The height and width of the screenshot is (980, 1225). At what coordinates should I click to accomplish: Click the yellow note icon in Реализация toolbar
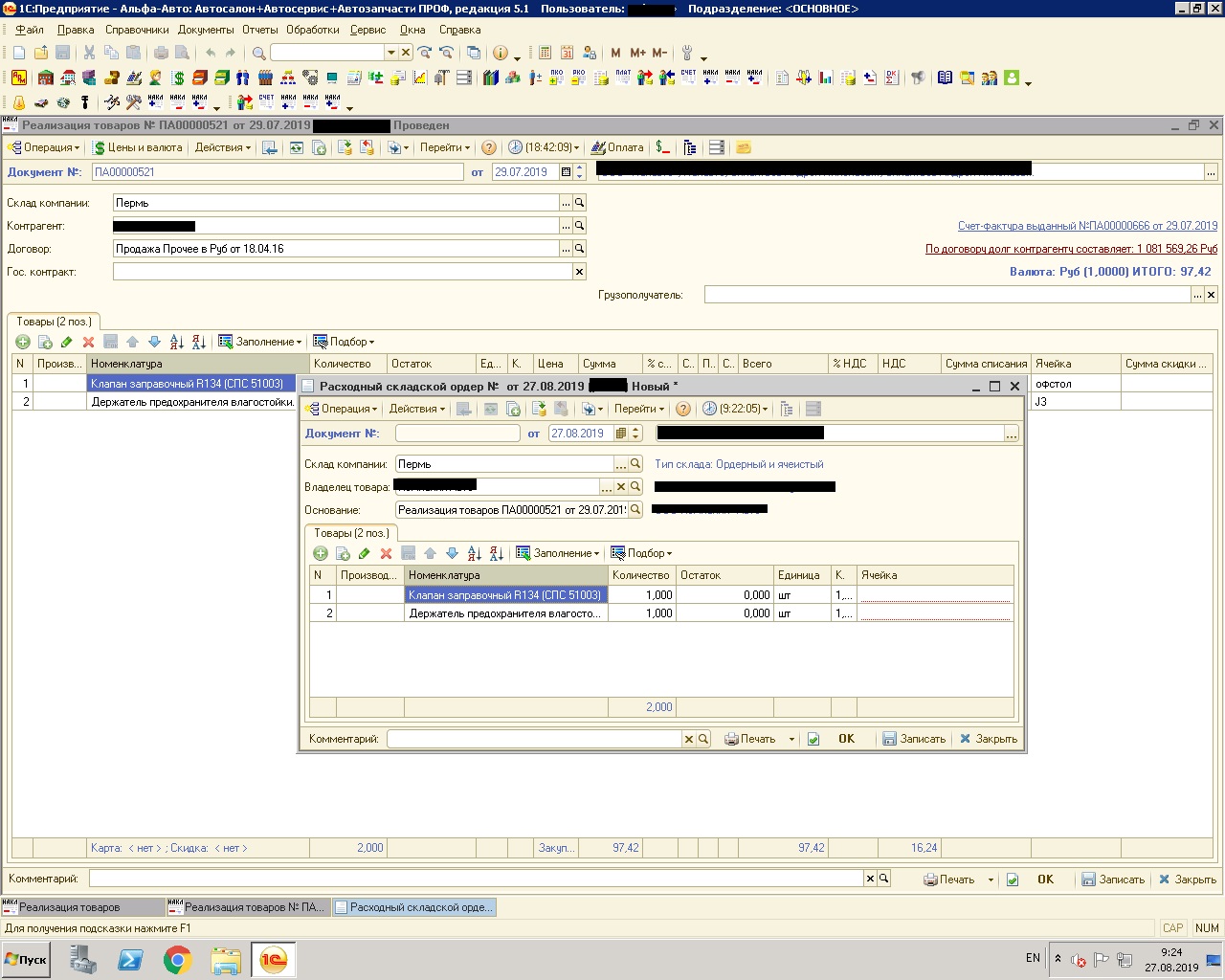pos(744,147)
